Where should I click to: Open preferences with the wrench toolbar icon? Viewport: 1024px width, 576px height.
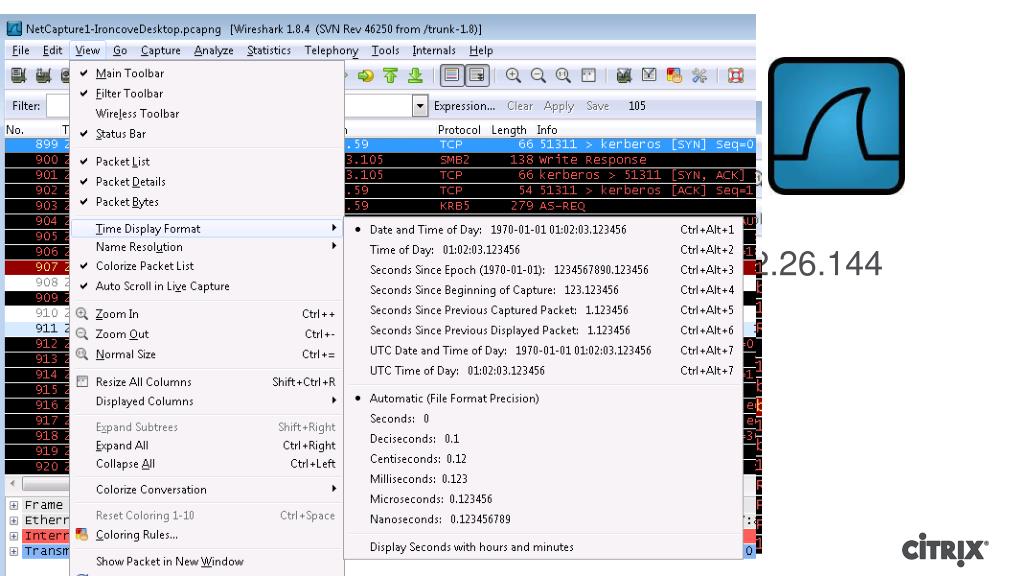coord(699,76)
